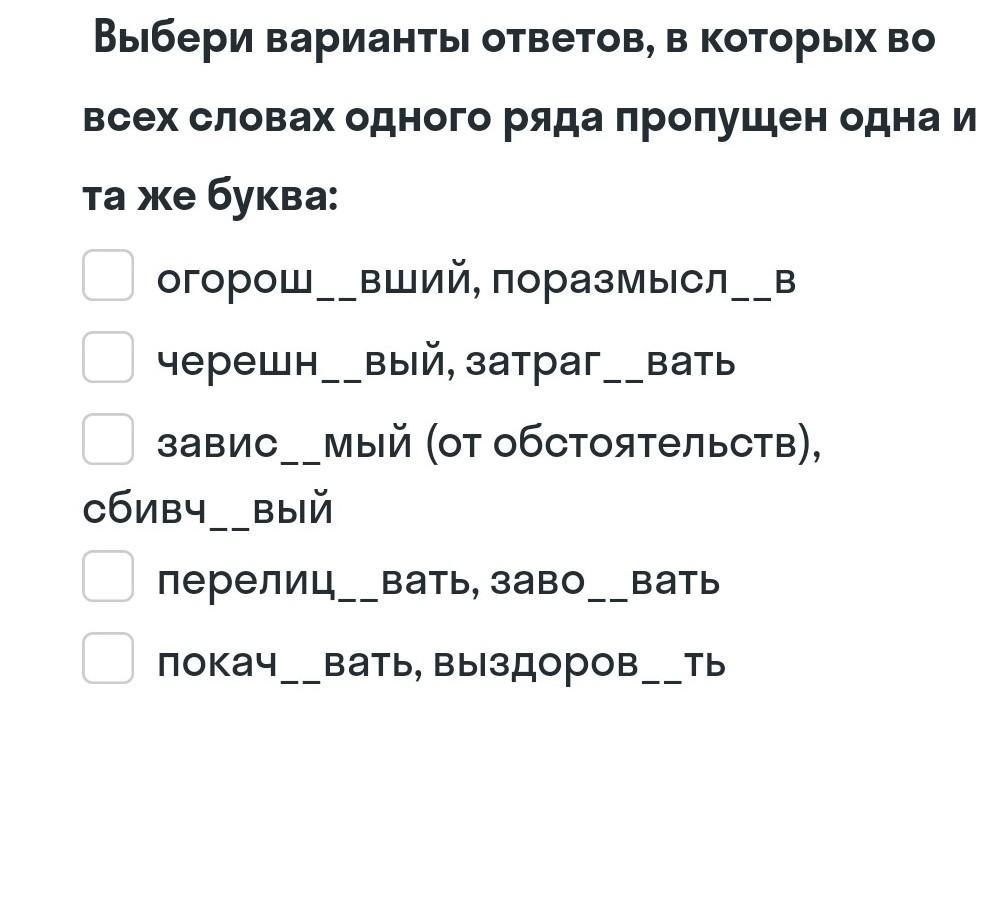
Task: Click the words одного ряда in heading
Action: tap(474, 119)
